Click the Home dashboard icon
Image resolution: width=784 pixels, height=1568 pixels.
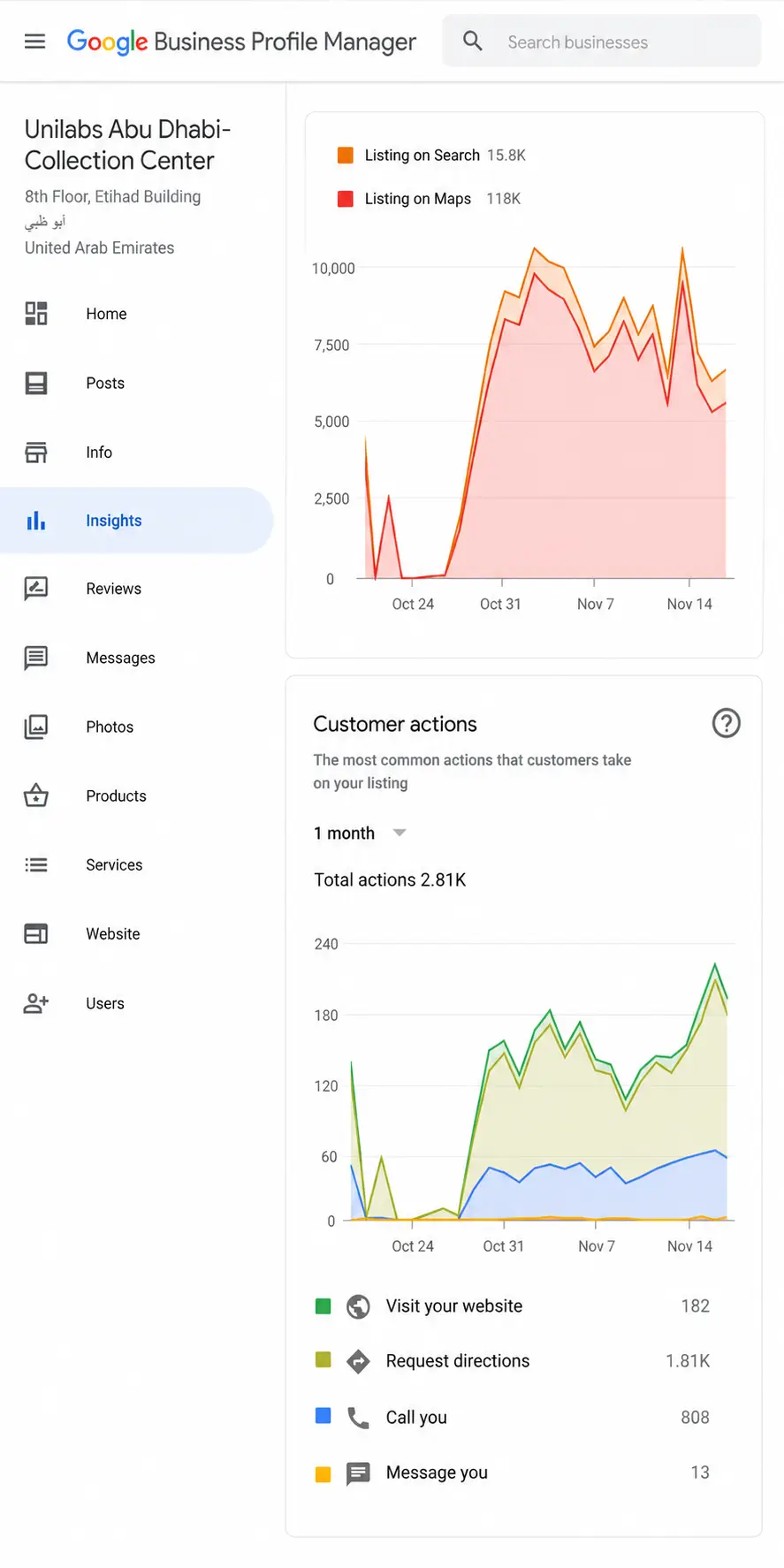(36, 314)
